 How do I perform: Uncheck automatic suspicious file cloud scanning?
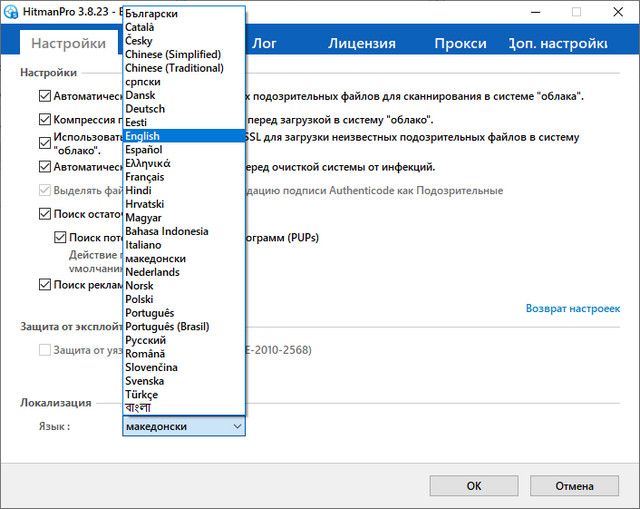click(x=44, y=96)
